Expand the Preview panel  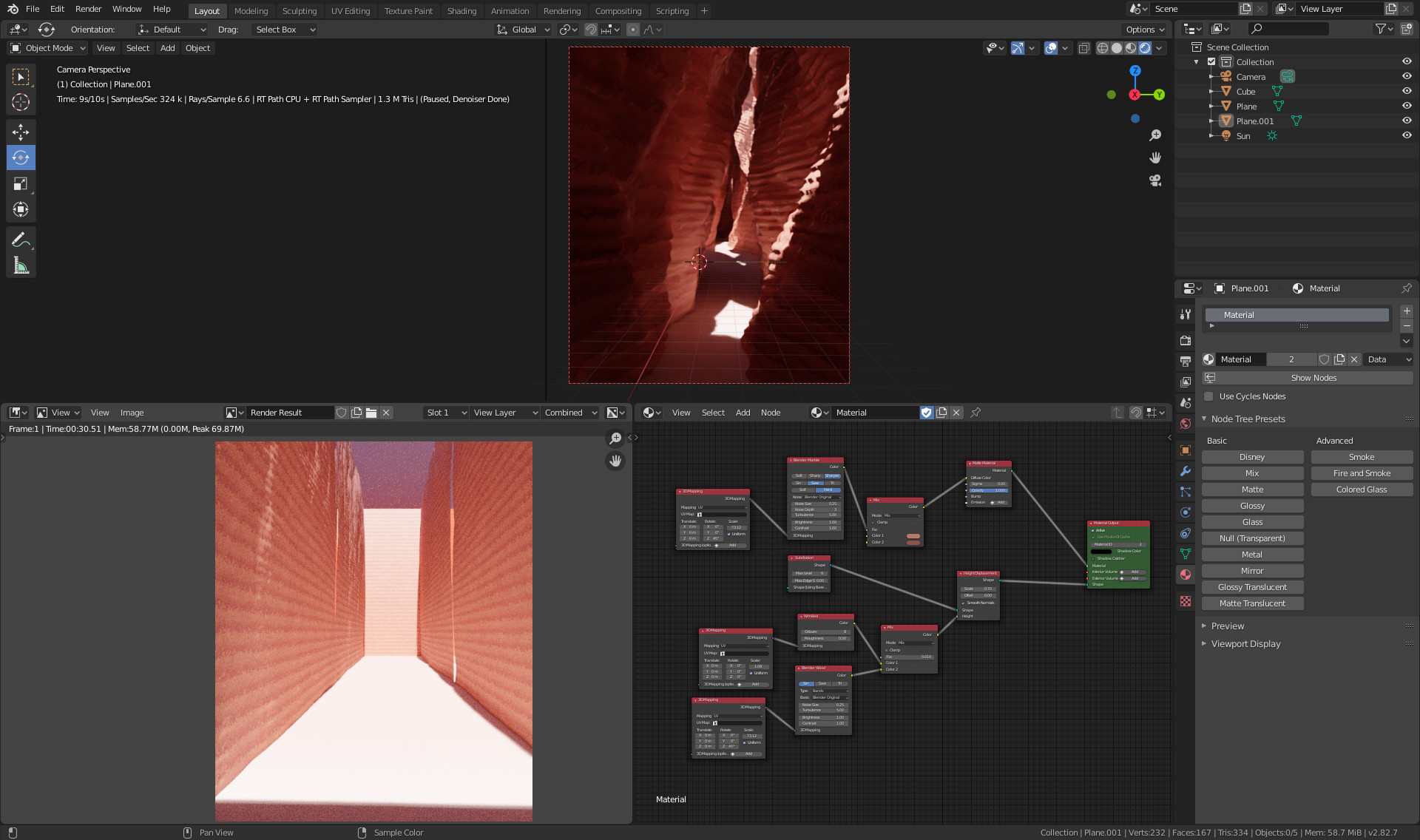tap(1227, 626)
